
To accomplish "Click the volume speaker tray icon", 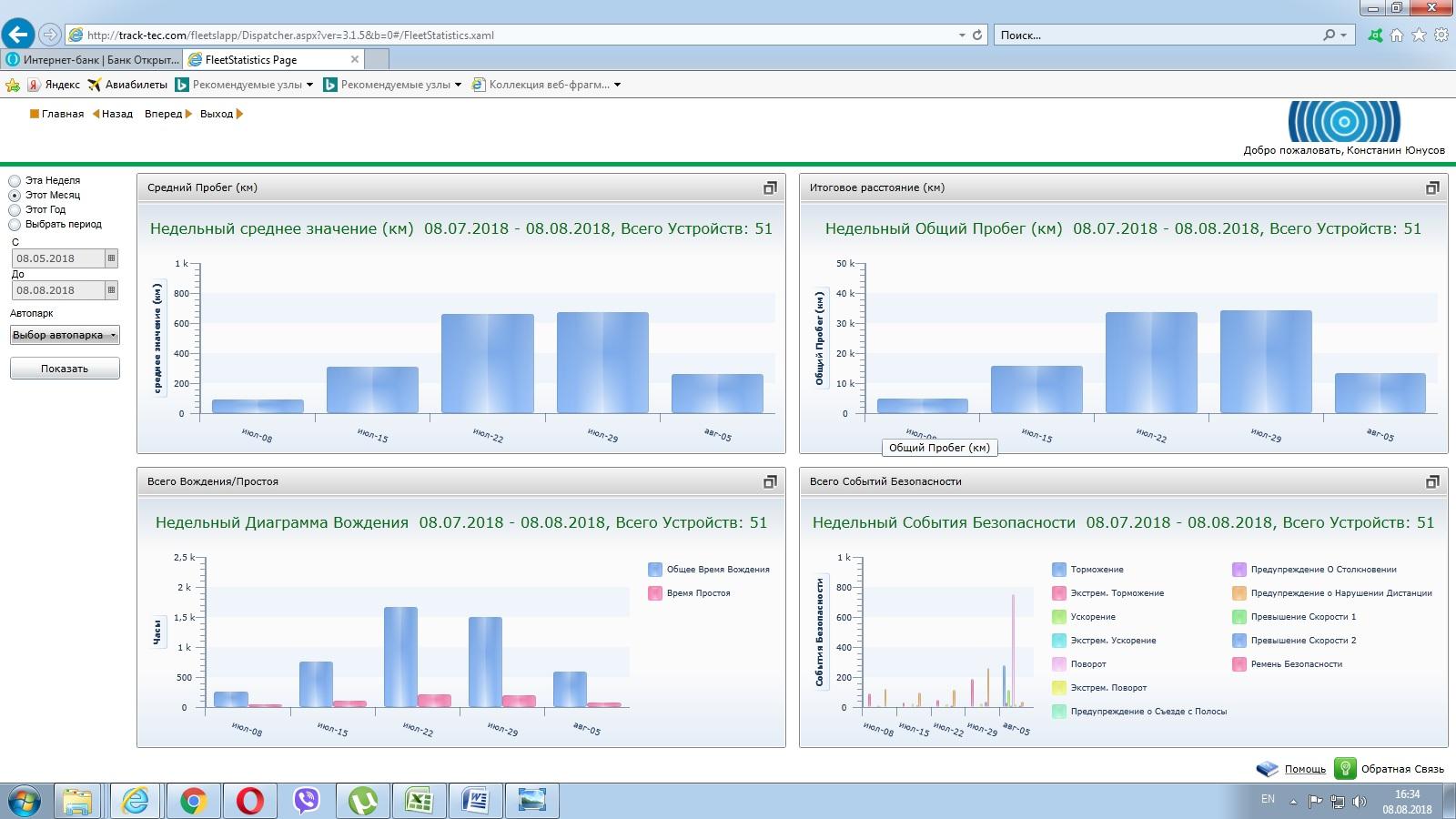I will pos(1360,802).
